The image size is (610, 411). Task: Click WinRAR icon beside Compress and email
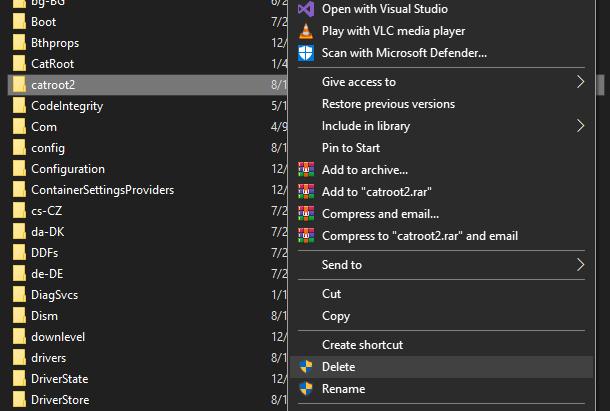(x=306, y=214)
